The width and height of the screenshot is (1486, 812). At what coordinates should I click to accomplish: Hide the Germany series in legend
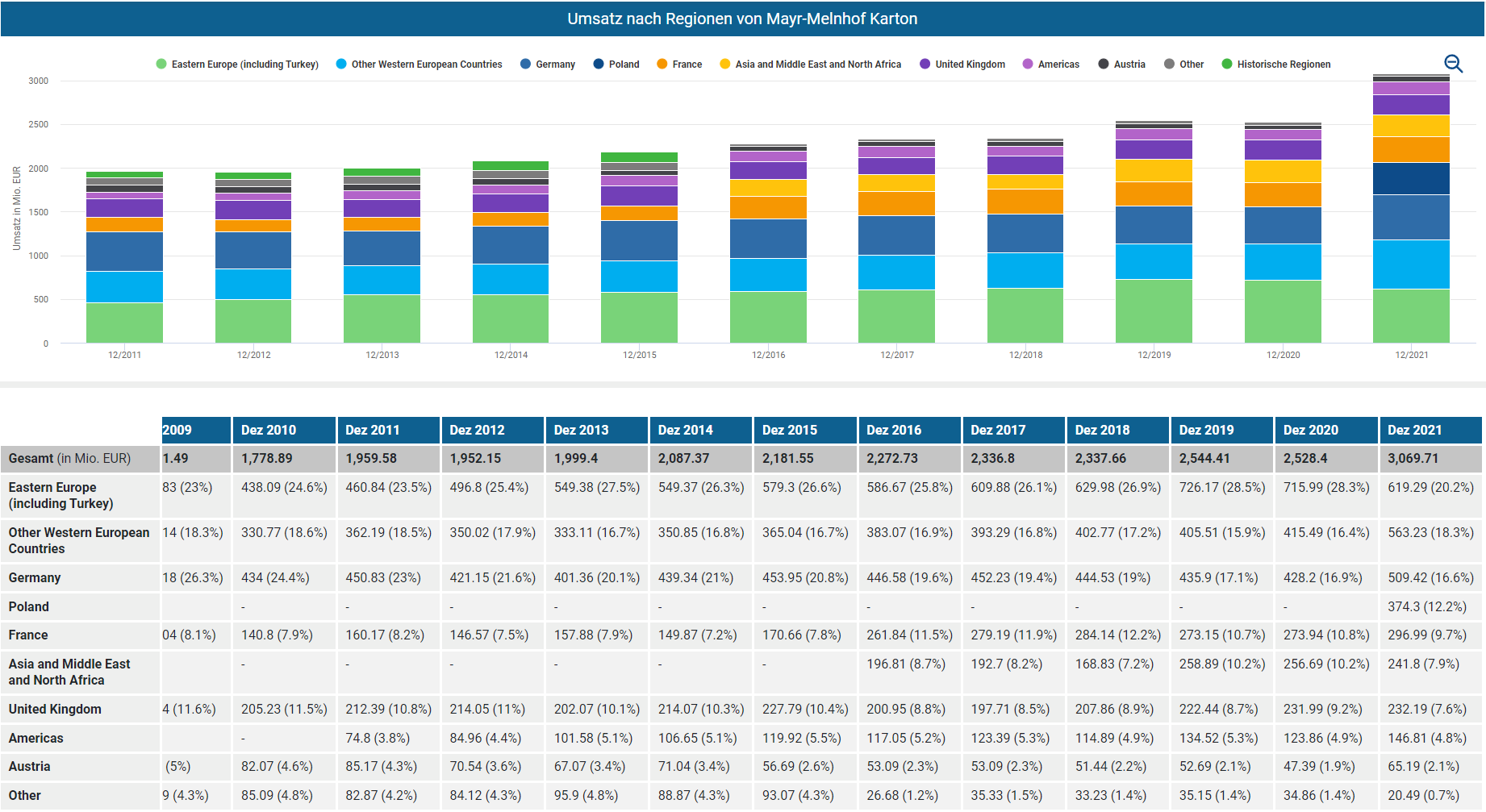pyautogui.click(x=548, y=65)
